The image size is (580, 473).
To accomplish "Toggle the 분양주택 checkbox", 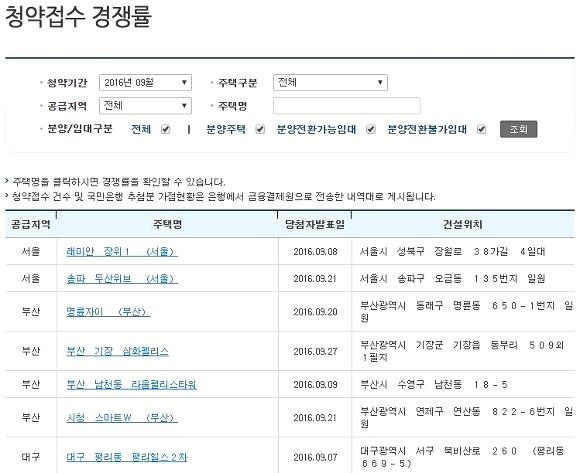I will (260, 129).
